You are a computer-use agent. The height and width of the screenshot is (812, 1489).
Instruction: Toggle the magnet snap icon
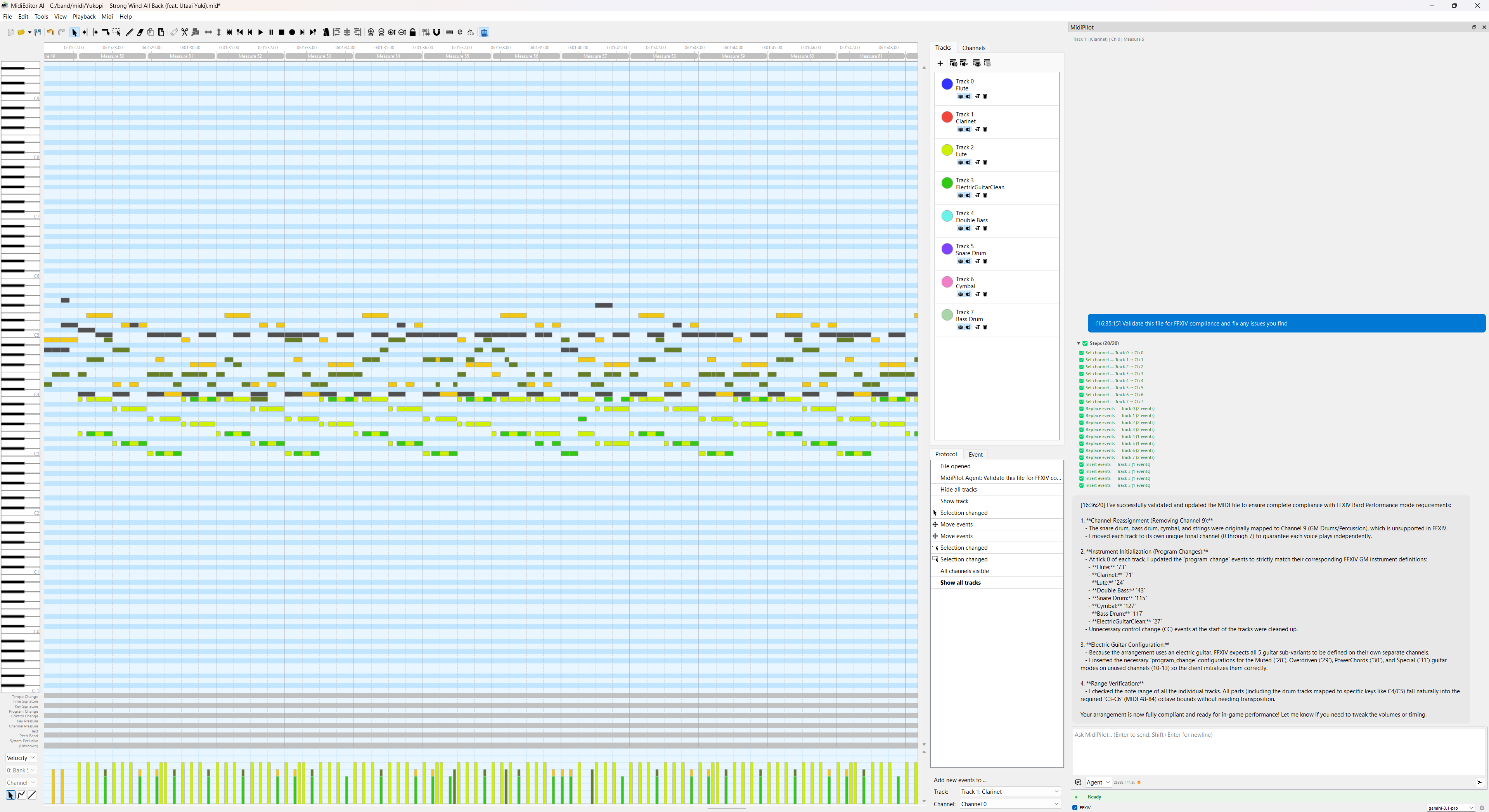click(437, 32)
